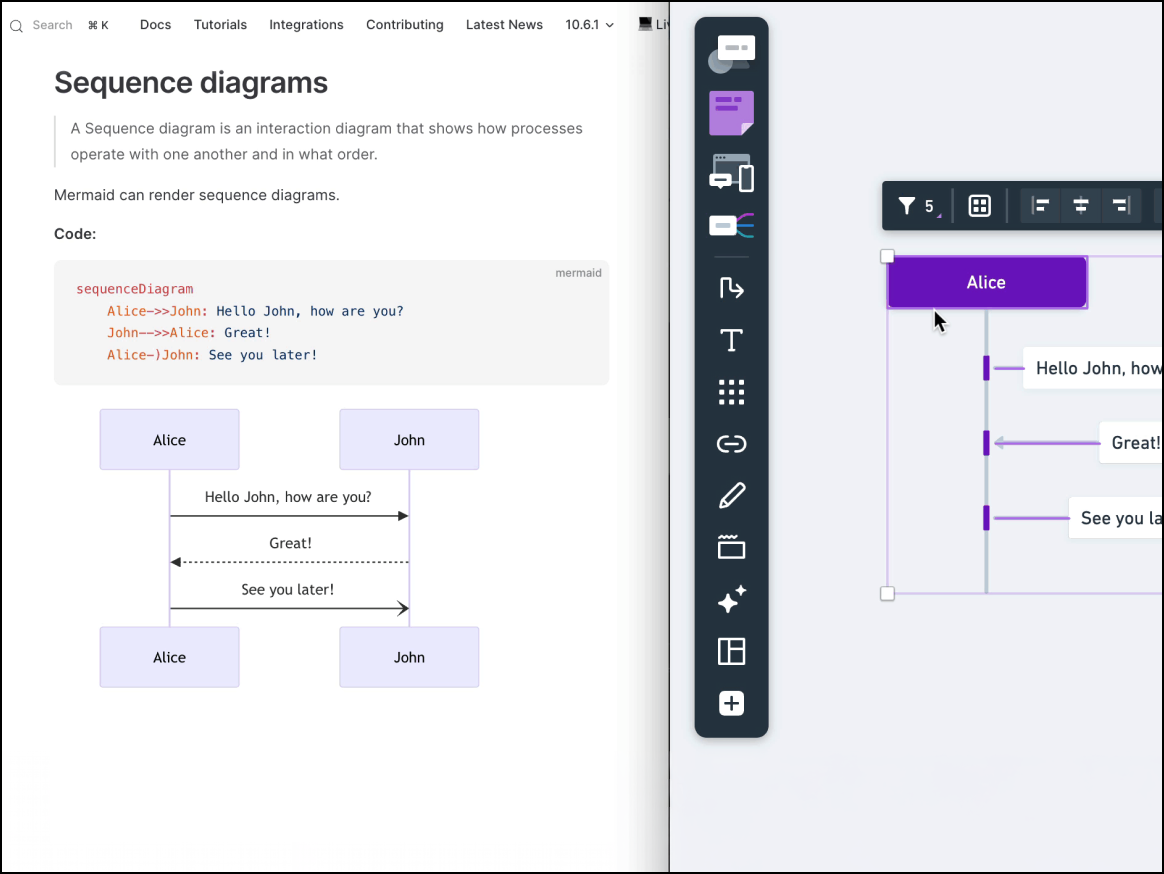Select the 'See you la' message card
The image size is (1164, 874).
coord(1116,518)
